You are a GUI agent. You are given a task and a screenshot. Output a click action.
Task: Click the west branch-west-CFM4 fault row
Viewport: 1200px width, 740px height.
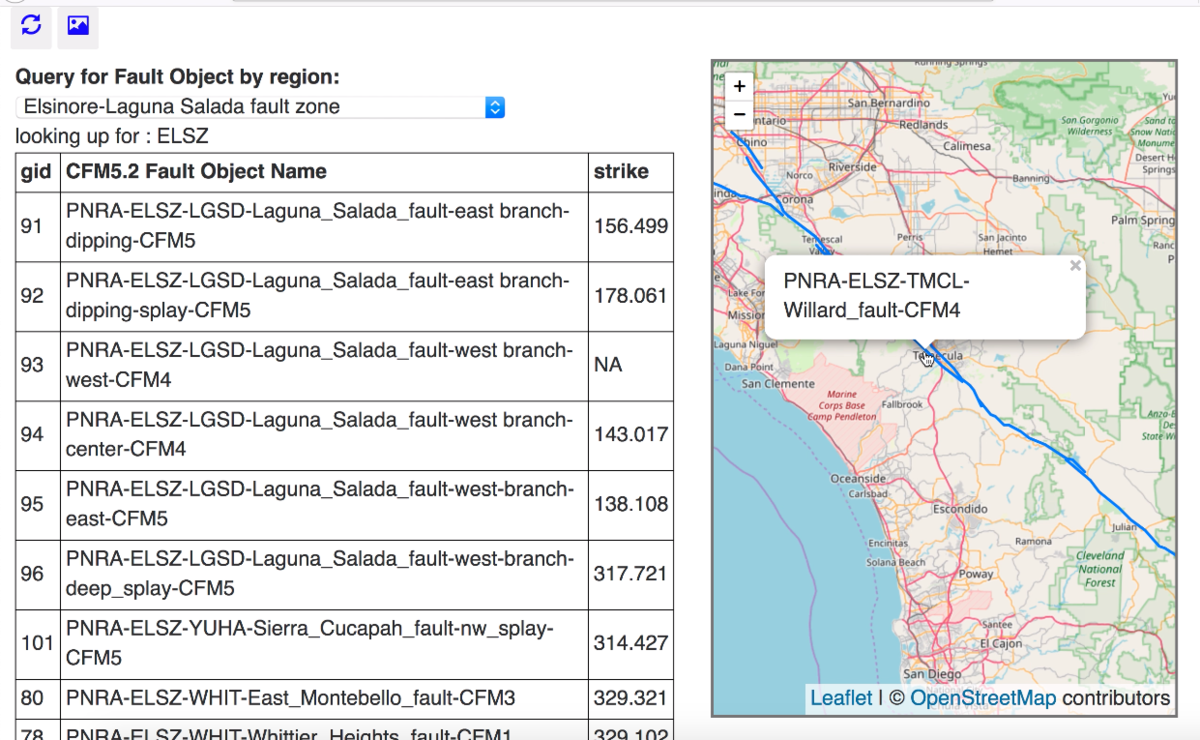(x=317, y=365)
